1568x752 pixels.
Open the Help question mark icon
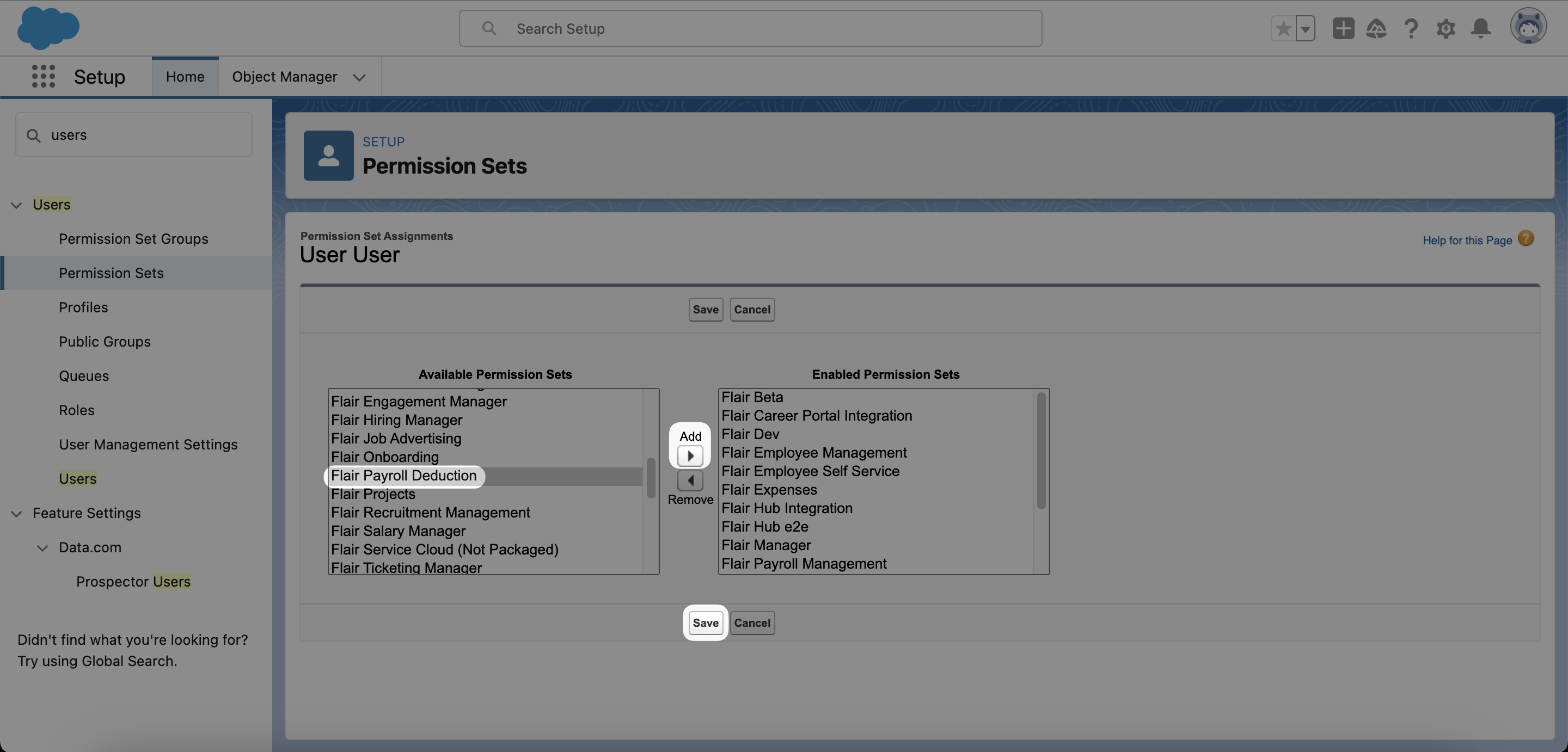1411,29
